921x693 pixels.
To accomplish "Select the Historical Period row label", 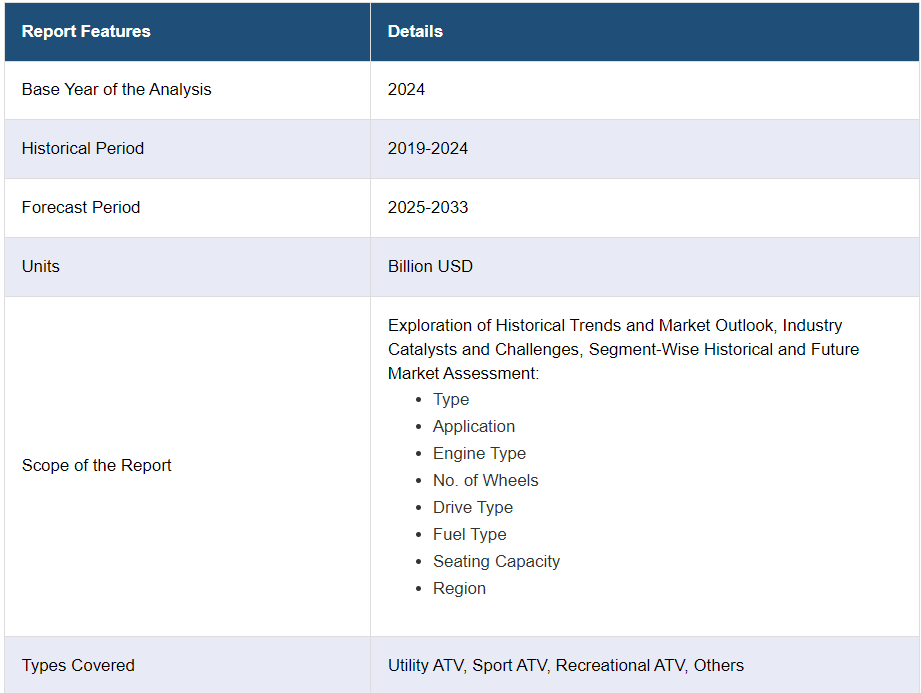I will click(x=83, y=149).
